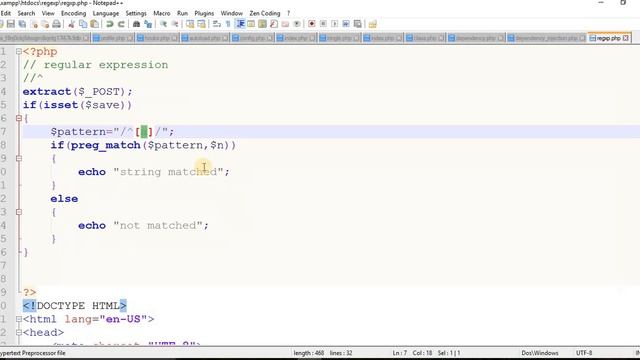This screenshot has height=360, width=640.
Task: Open the View menu
Action: pos(48,13)
